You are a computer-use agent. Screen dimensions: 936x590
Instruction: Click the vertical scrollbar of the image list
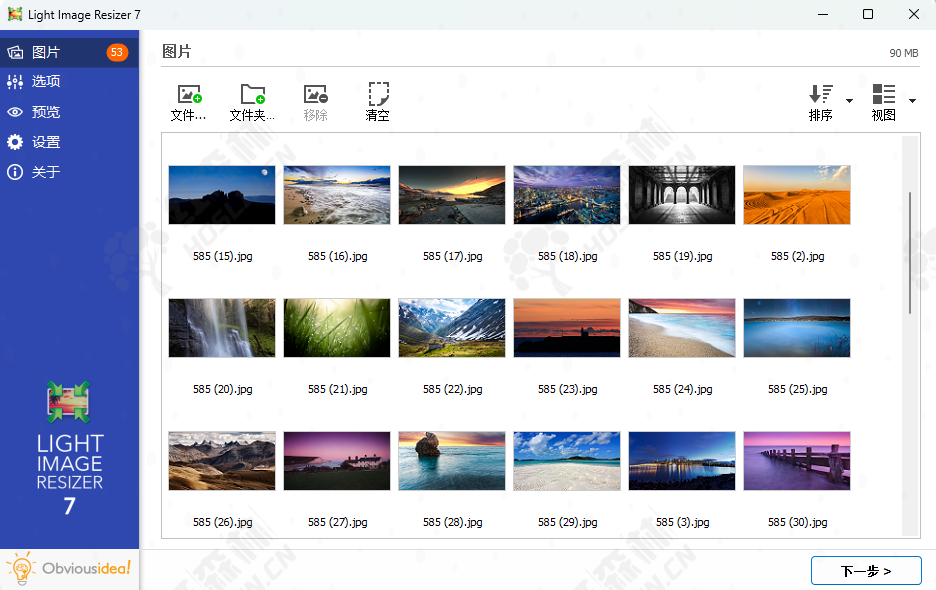coord(910,253)
